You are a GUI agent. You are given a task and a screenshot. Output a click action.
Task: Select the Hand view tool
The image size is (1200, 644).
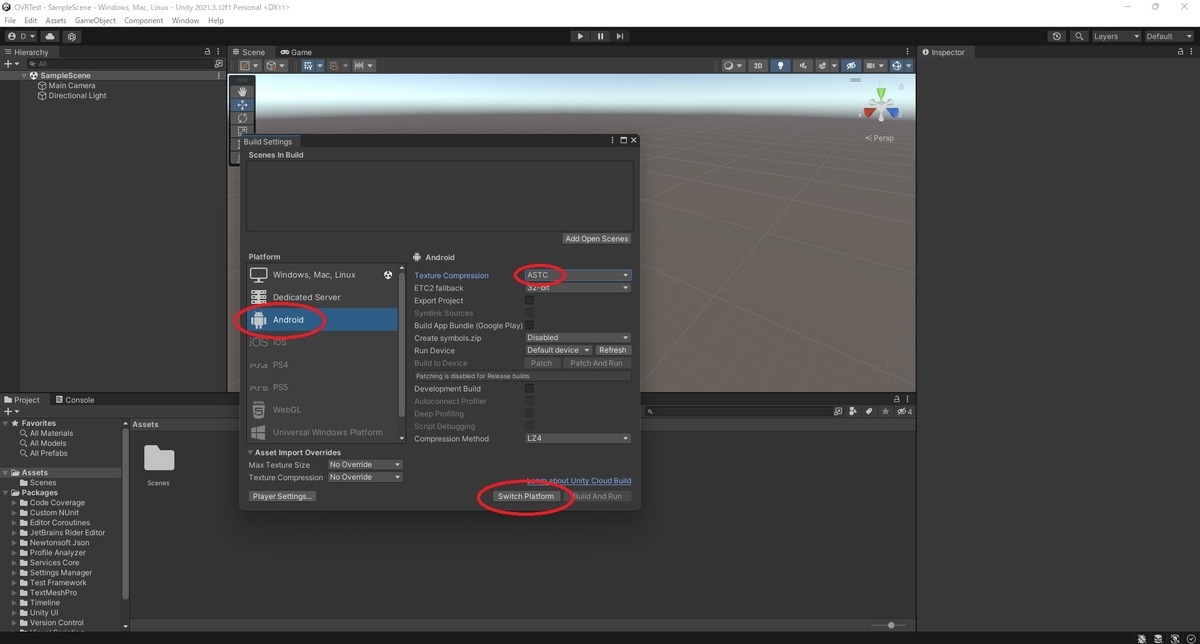242,92
